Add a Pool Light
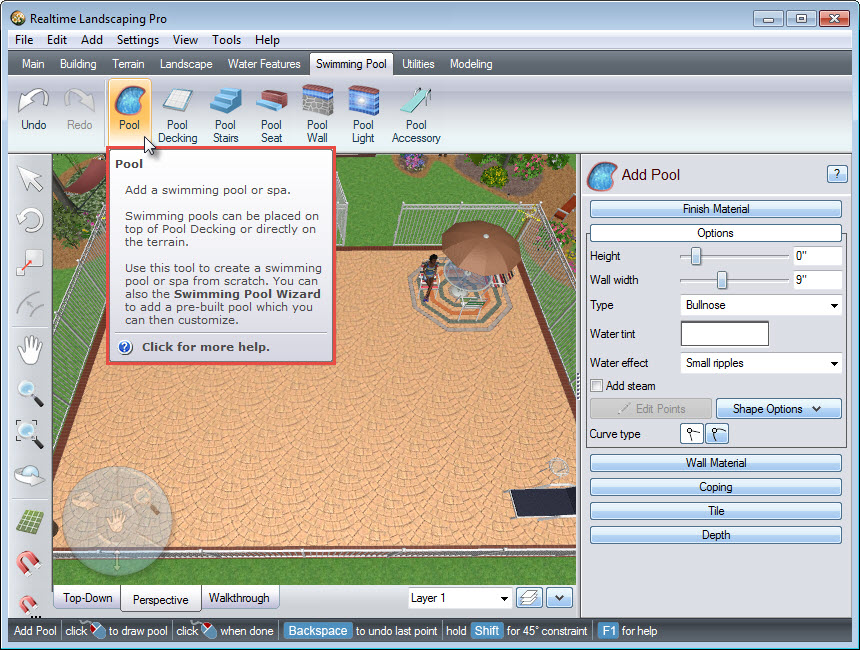Screen dimensions: 860x650 [363, 114]
